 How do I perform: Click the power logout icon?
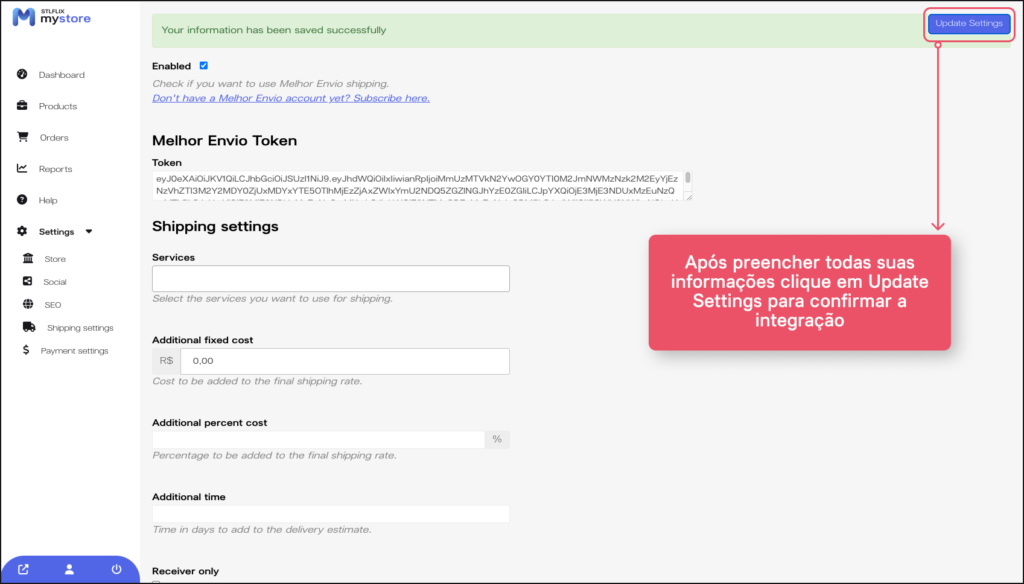click(116, 570)
